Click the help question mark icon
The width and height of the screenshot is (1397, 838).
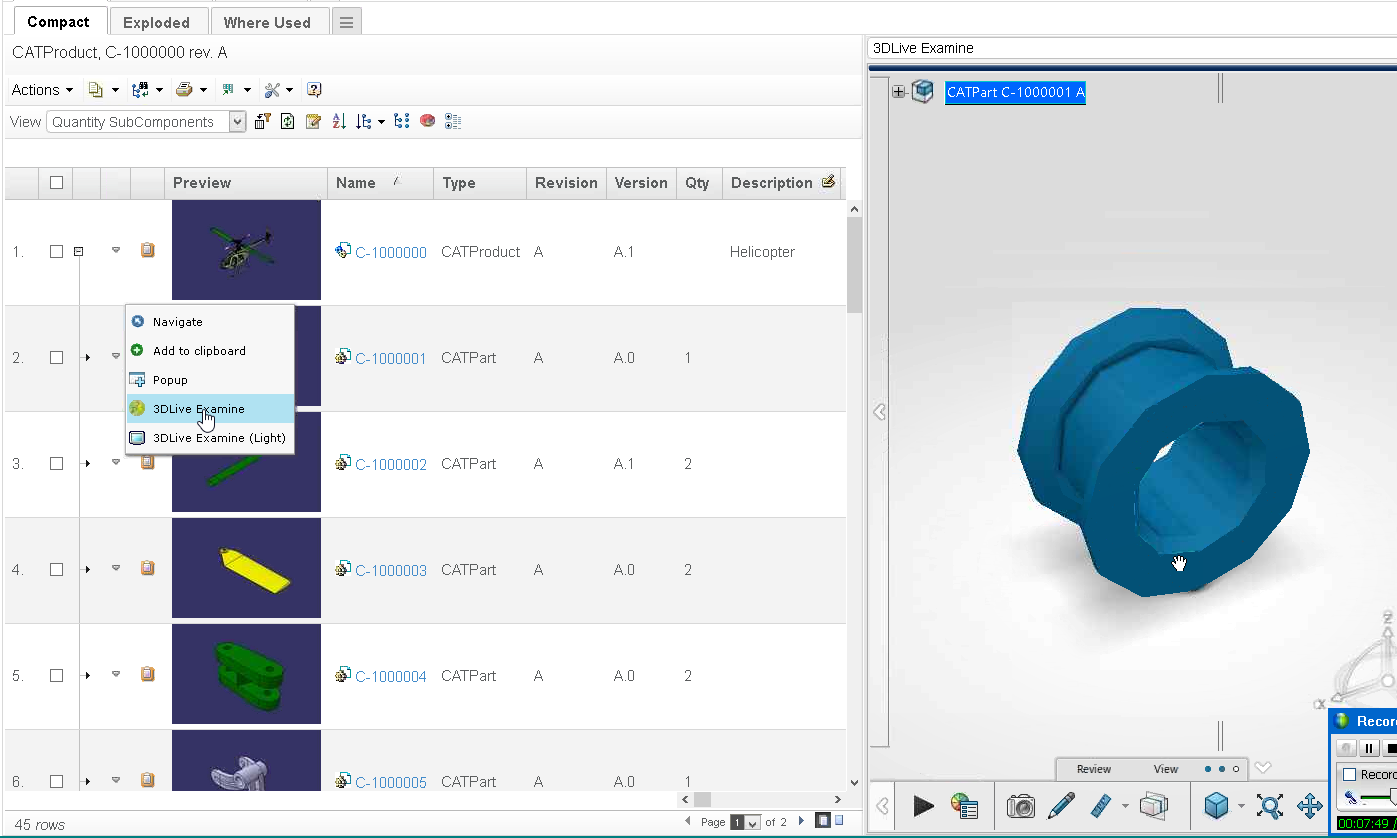pyautogui.click(x=314, y=90)
